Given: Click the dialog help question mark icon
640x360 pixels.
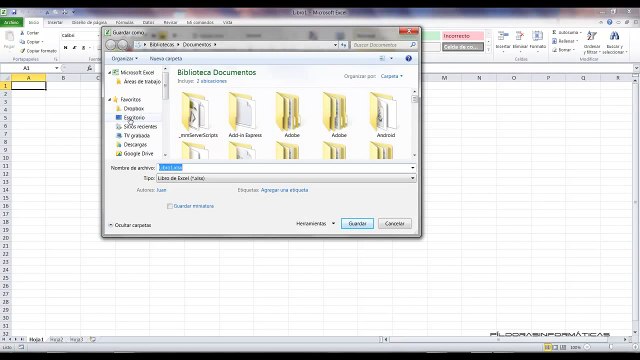Looking at the screenshot, I should click(409, 59).
